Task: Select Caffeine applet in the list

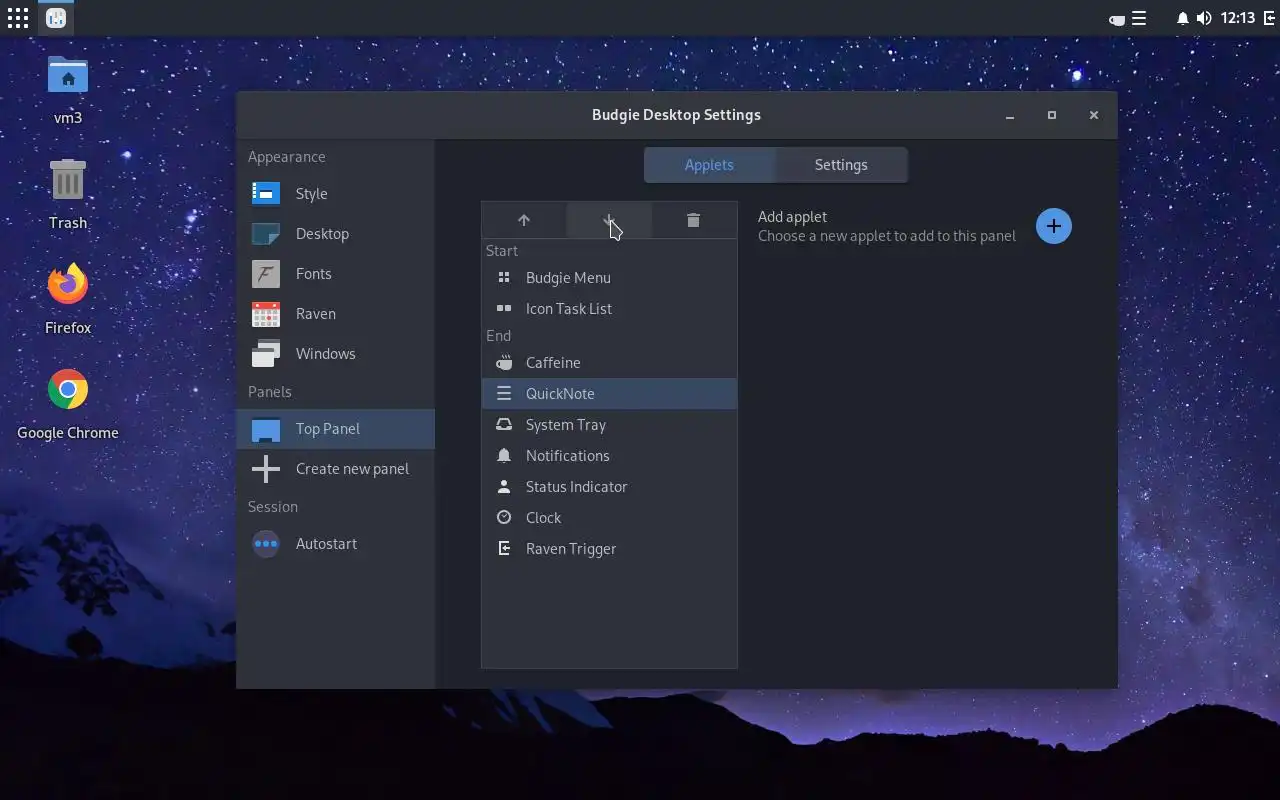Action: tap(609, 363)
